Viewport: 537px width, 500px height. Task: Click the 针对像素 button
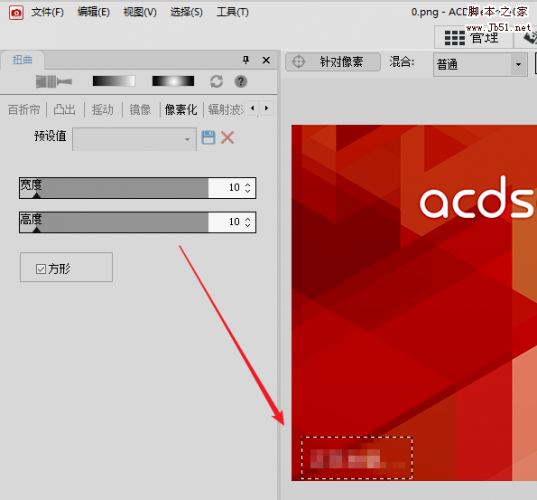333,62
